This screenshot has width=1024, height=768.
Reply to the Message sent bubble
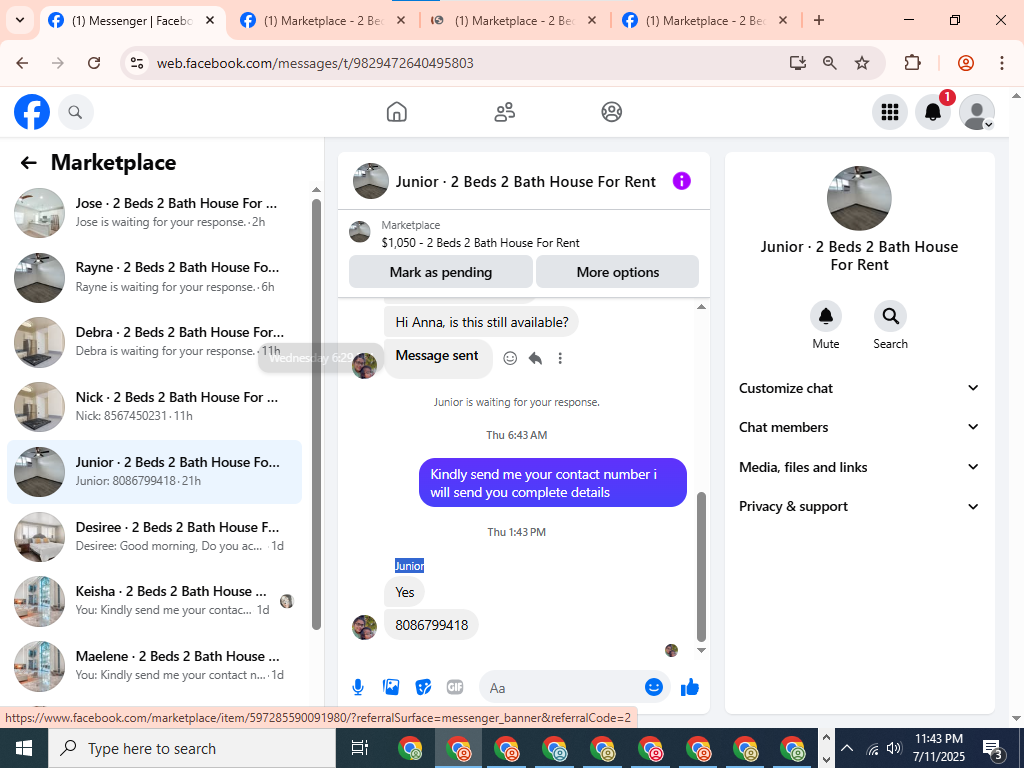[536, 358]
